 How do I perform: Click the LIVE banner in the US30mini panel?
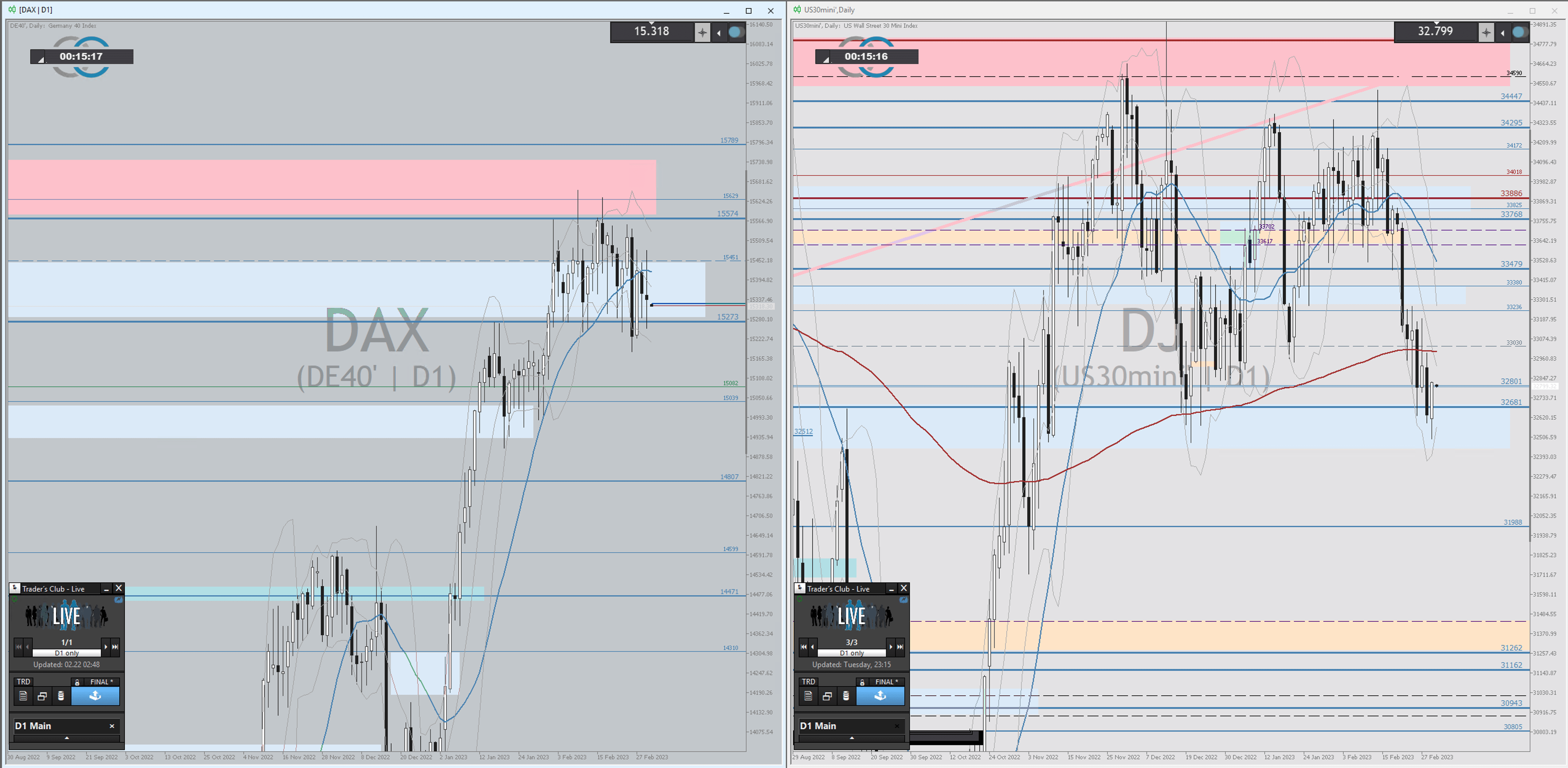[852, 616]
